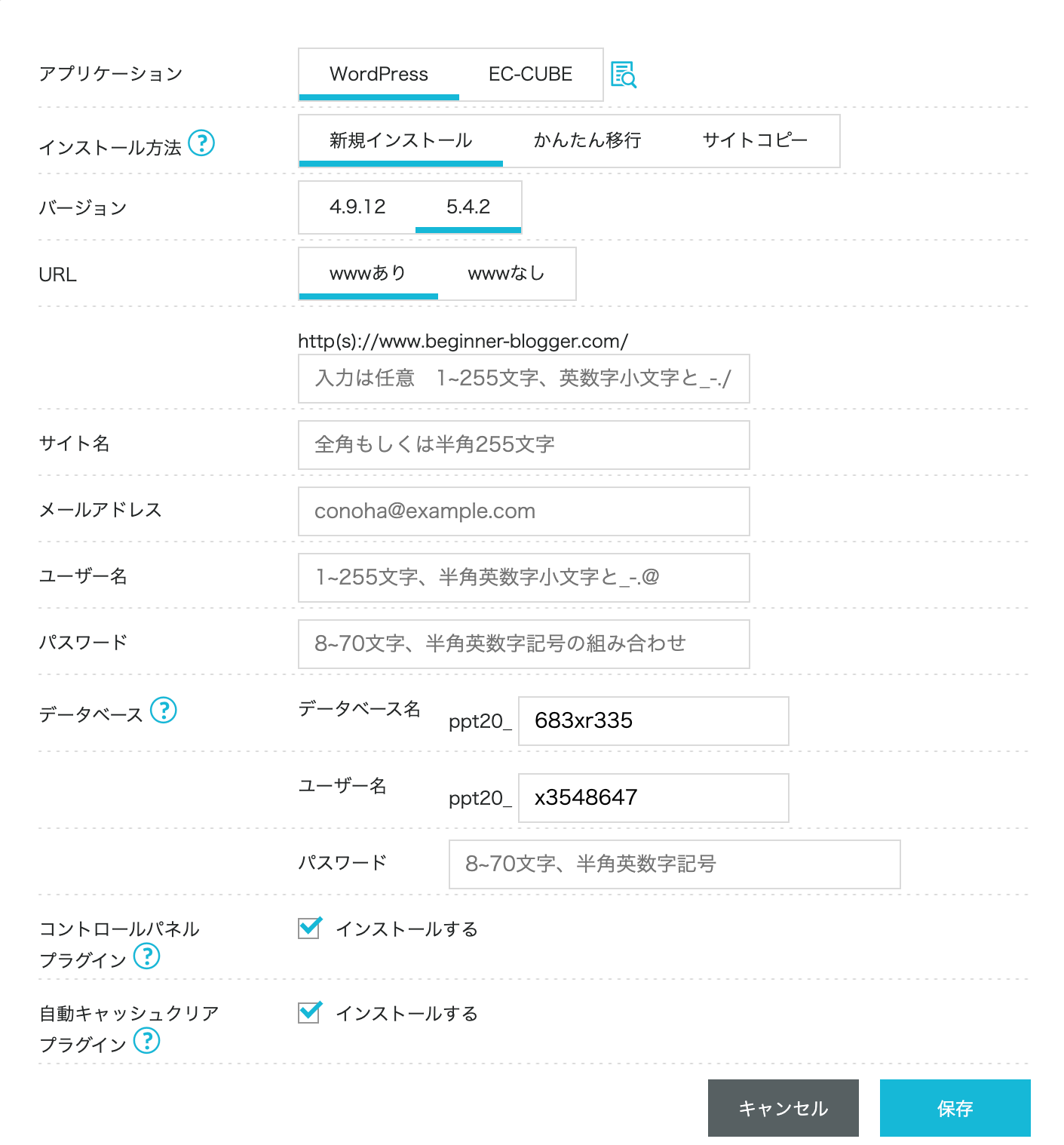Image resolution: width=1064 pixels, height=1145 pixels.
Task: Select the WordPress application tab
Action: (379, 74)
